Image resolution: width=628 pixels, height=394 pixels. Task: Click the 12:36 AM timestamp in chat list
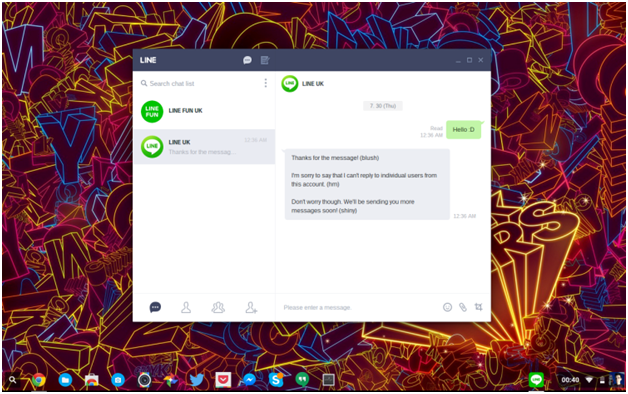pos(256,140)
